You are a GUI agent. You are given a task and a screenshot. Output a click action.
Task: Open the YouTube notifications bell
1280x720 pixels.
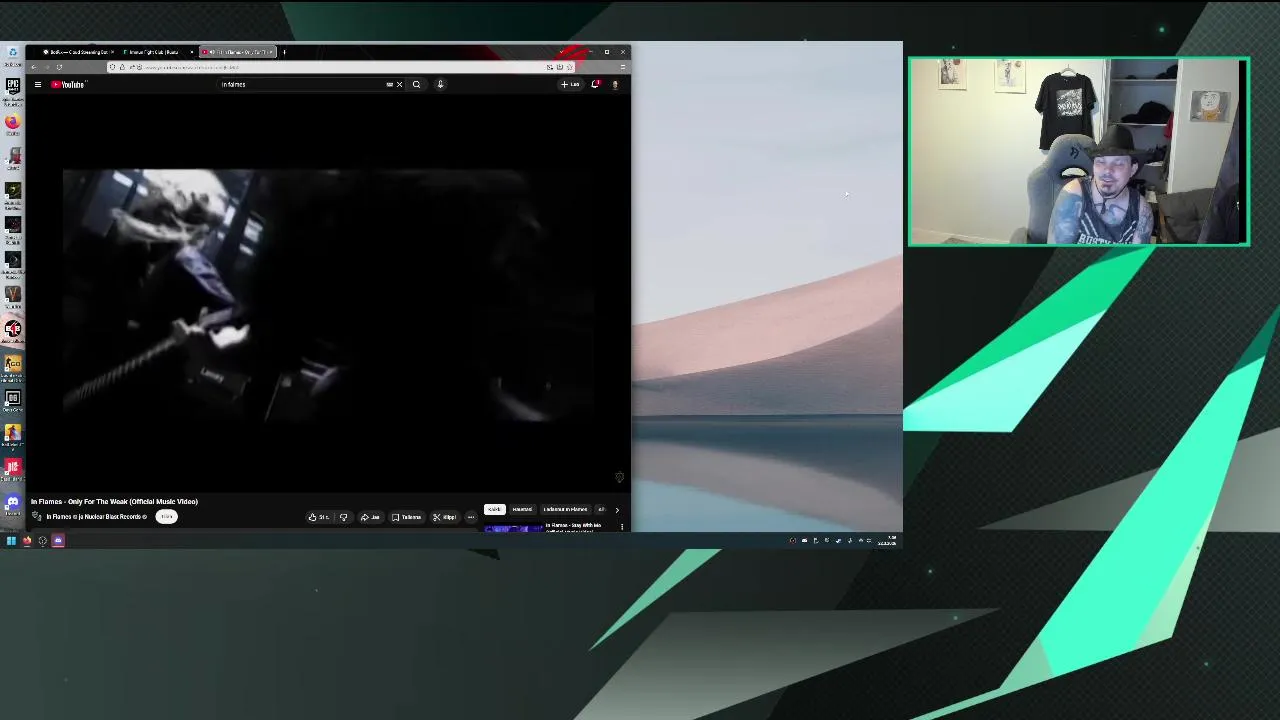point(595,85)
